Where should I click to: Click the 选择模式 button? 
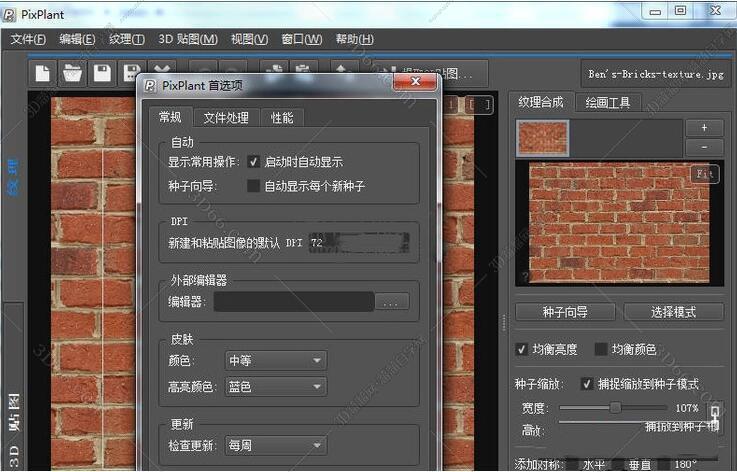673,312
